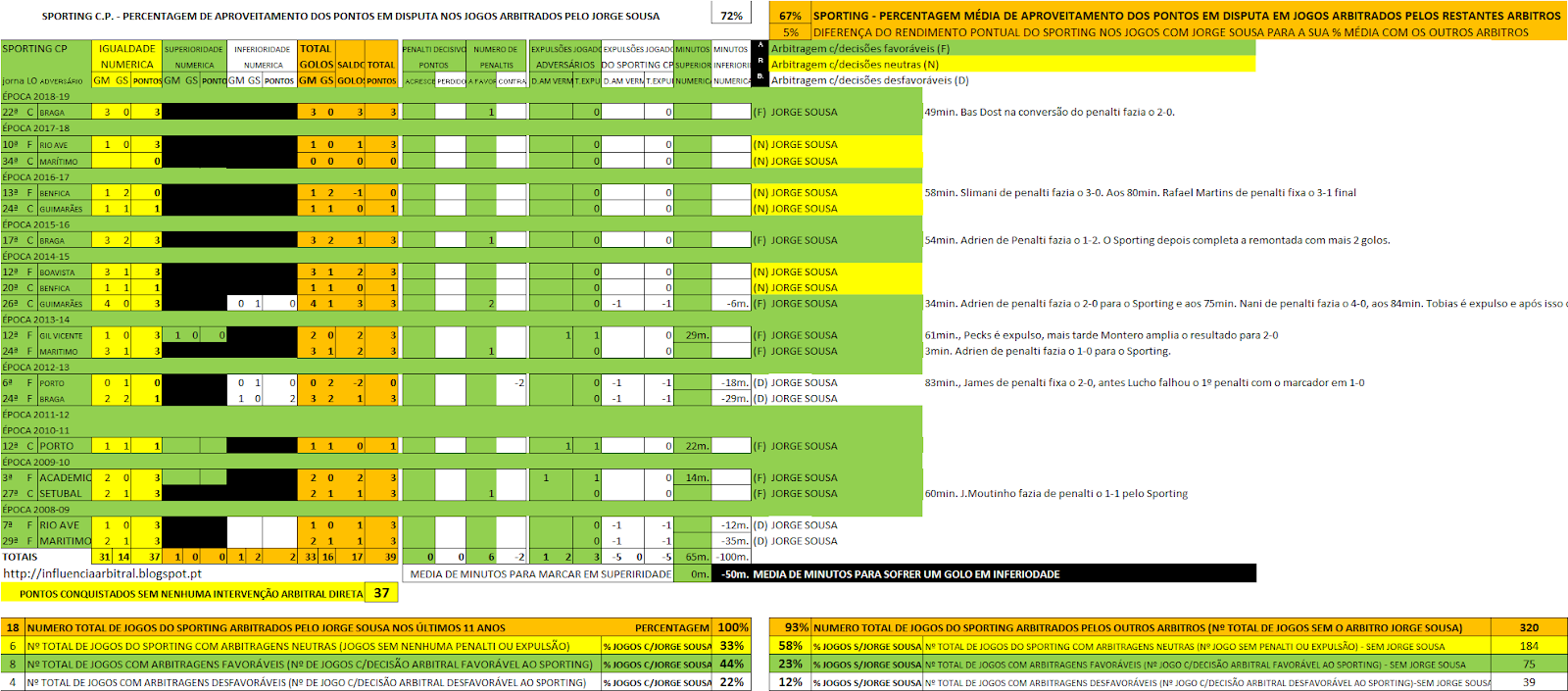Select the 22% unfavourable games cell

point(732,682)
